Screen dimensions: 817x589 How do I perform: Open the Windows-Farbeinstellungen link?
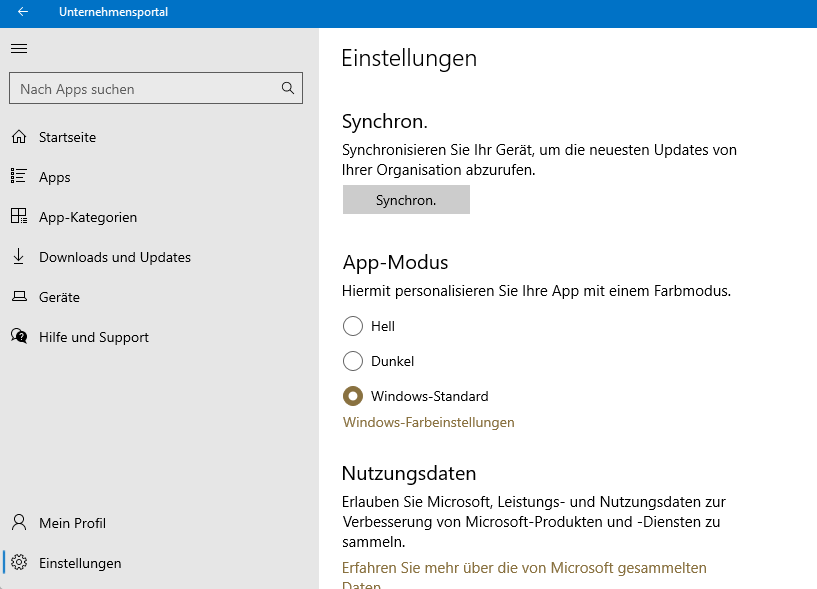[428, 422]
